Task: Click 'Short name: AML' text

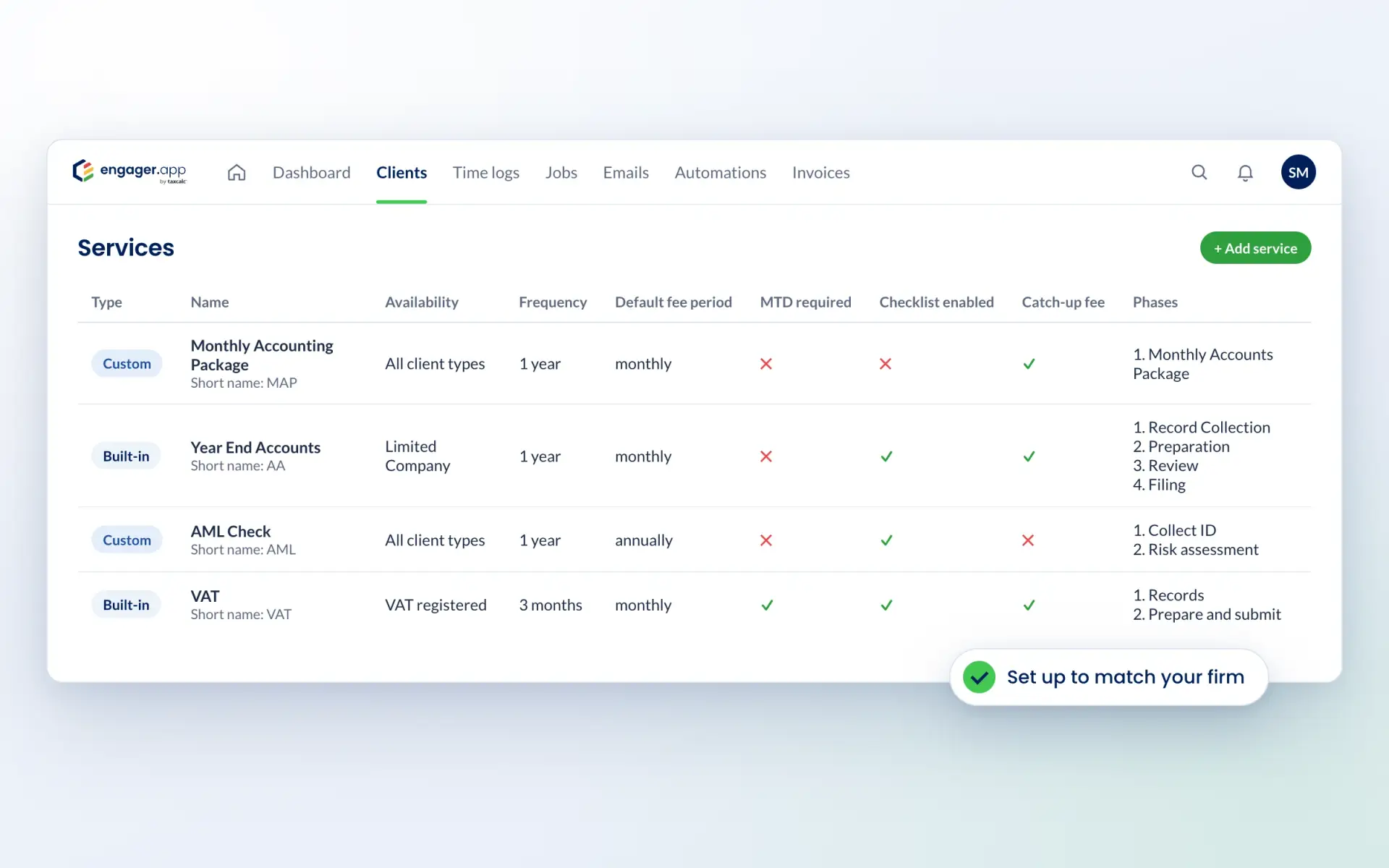Action: point(243,550)
